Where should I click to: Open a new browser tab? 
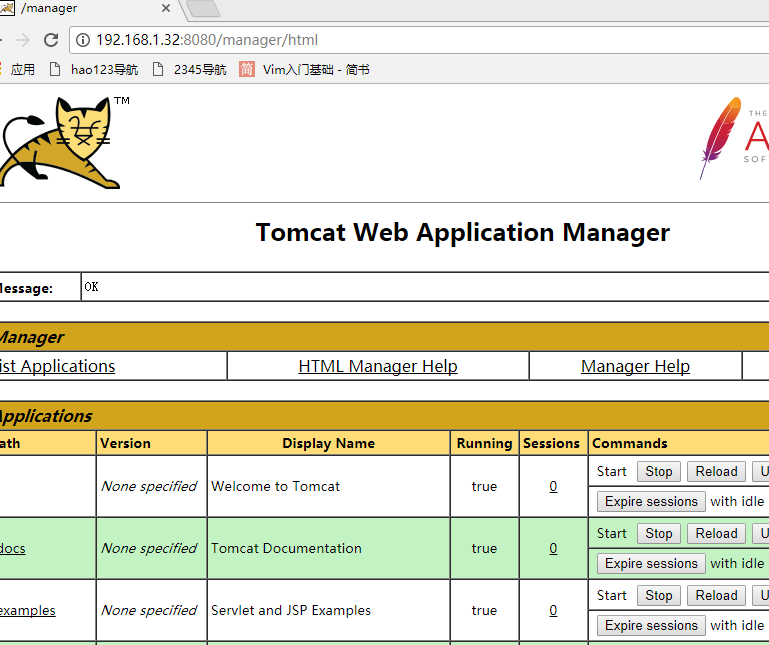(203, 8)
